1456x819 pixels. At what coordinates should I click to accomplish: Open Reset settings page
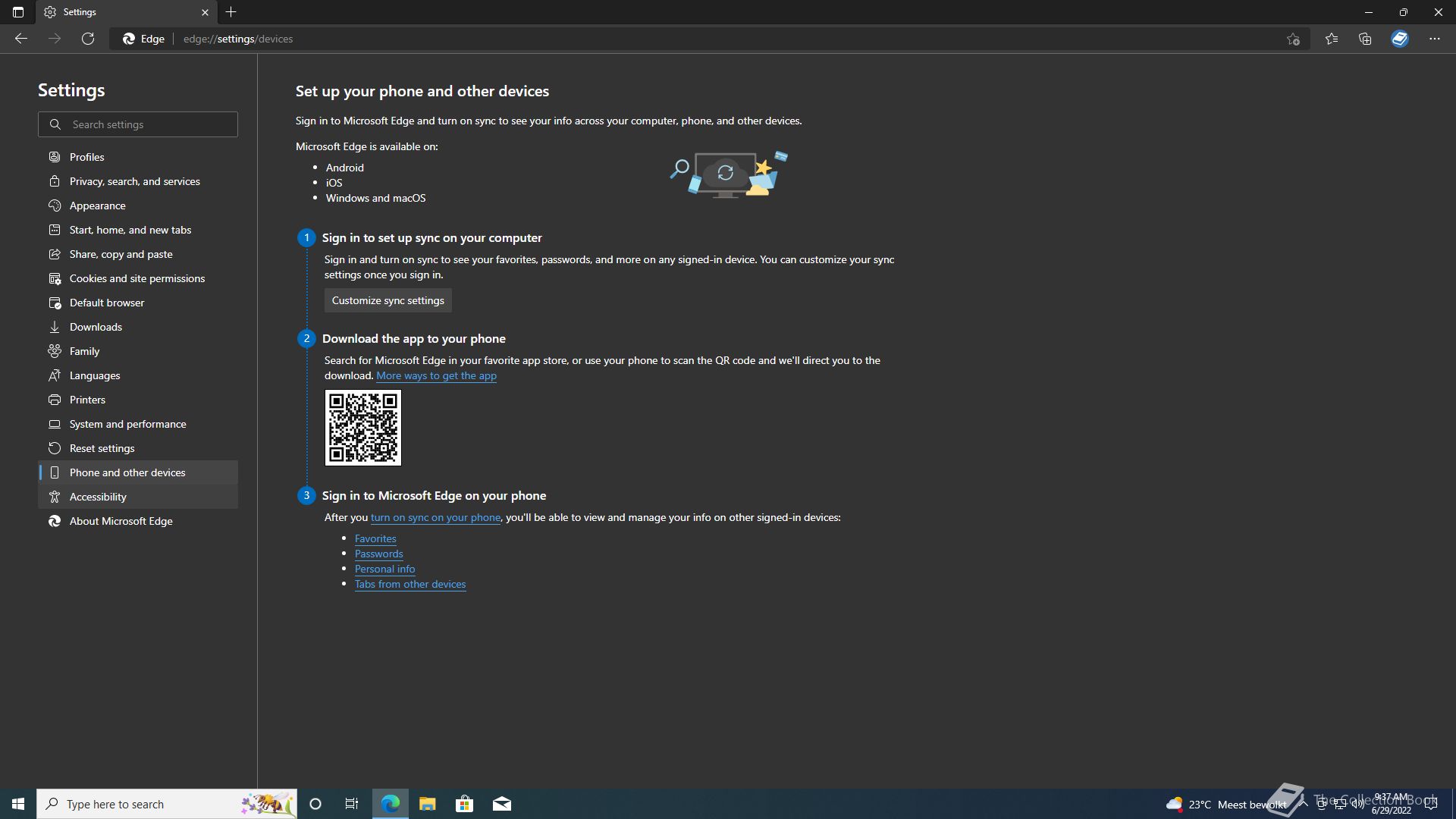[x=138, y=448]
